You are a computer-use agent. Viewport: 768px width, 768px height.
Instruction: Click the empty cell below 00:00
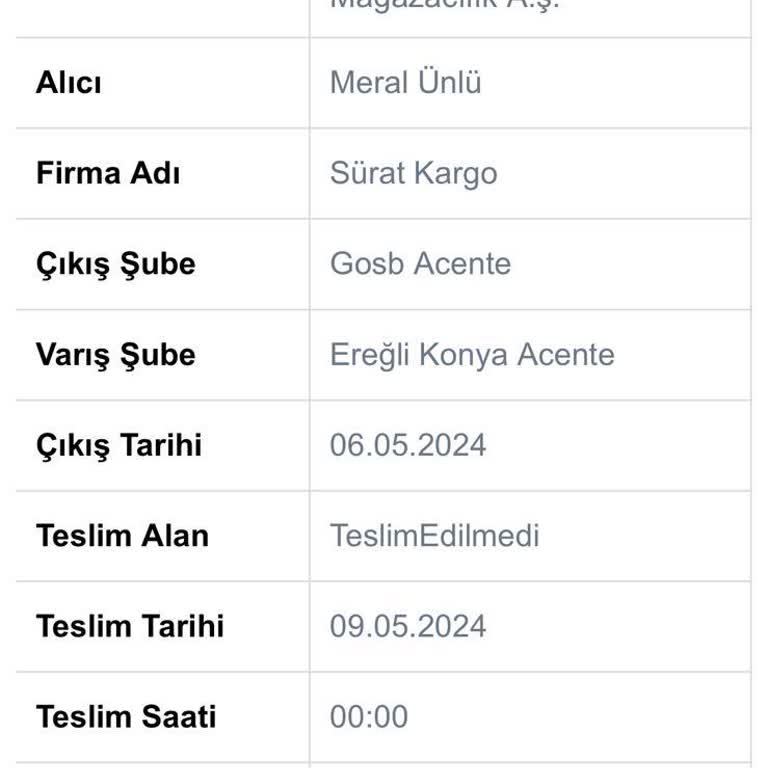tap(530, 765)
